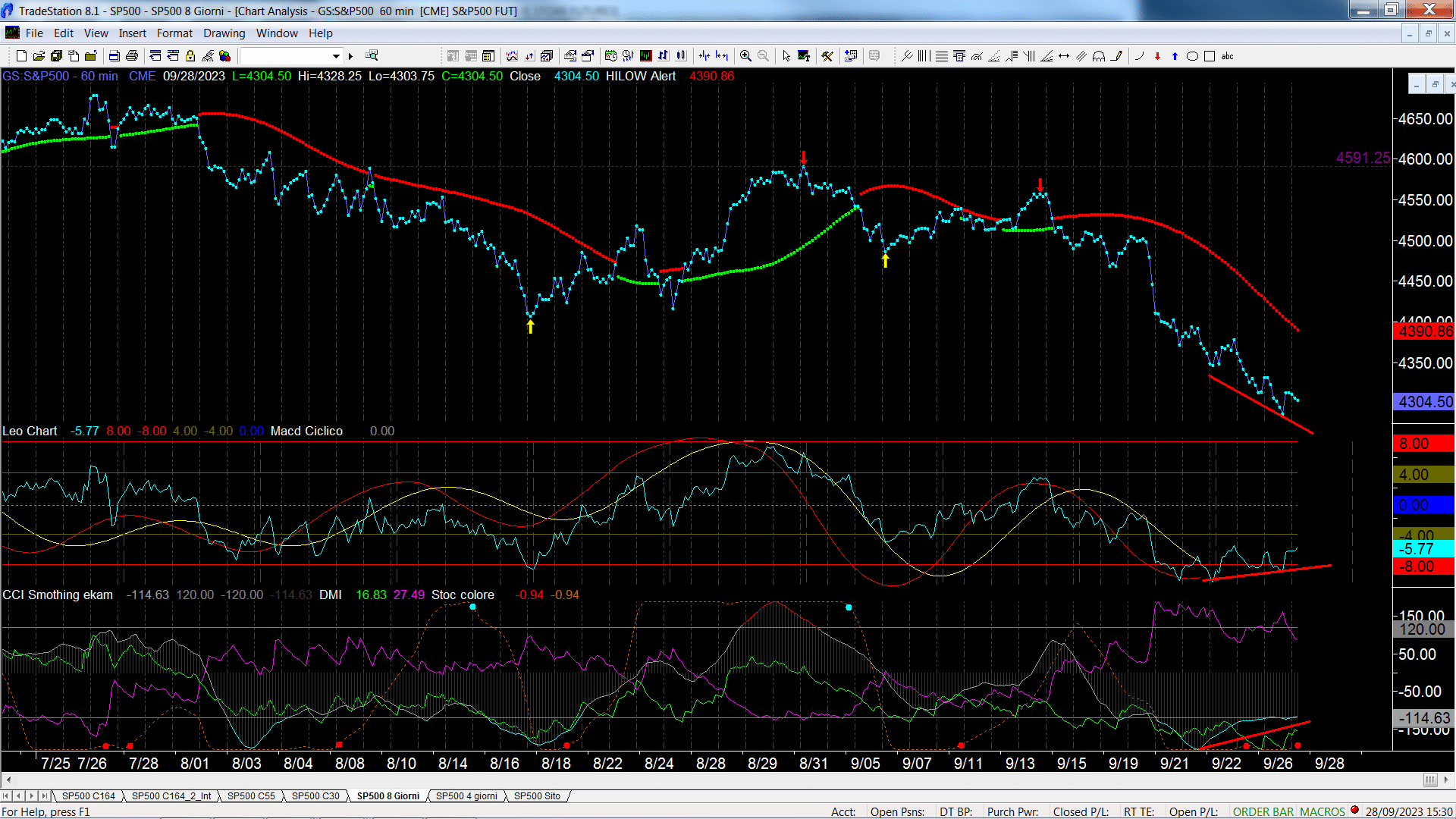The image size is (1456, 819).
Task: Select the rectangle drawing tool
Action: [1210, 56]
